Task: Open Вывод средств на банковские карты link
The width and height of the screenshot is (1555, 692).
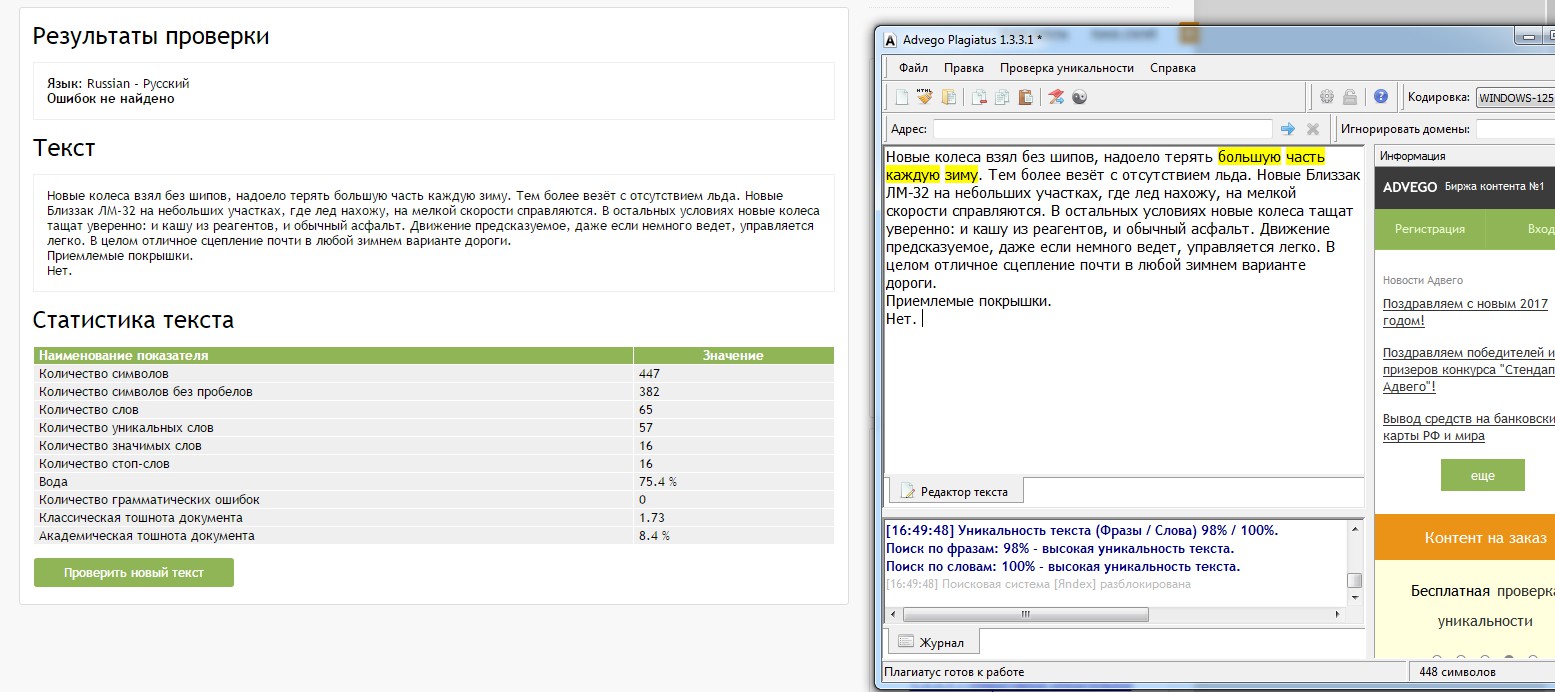Action: [1468, 427]
